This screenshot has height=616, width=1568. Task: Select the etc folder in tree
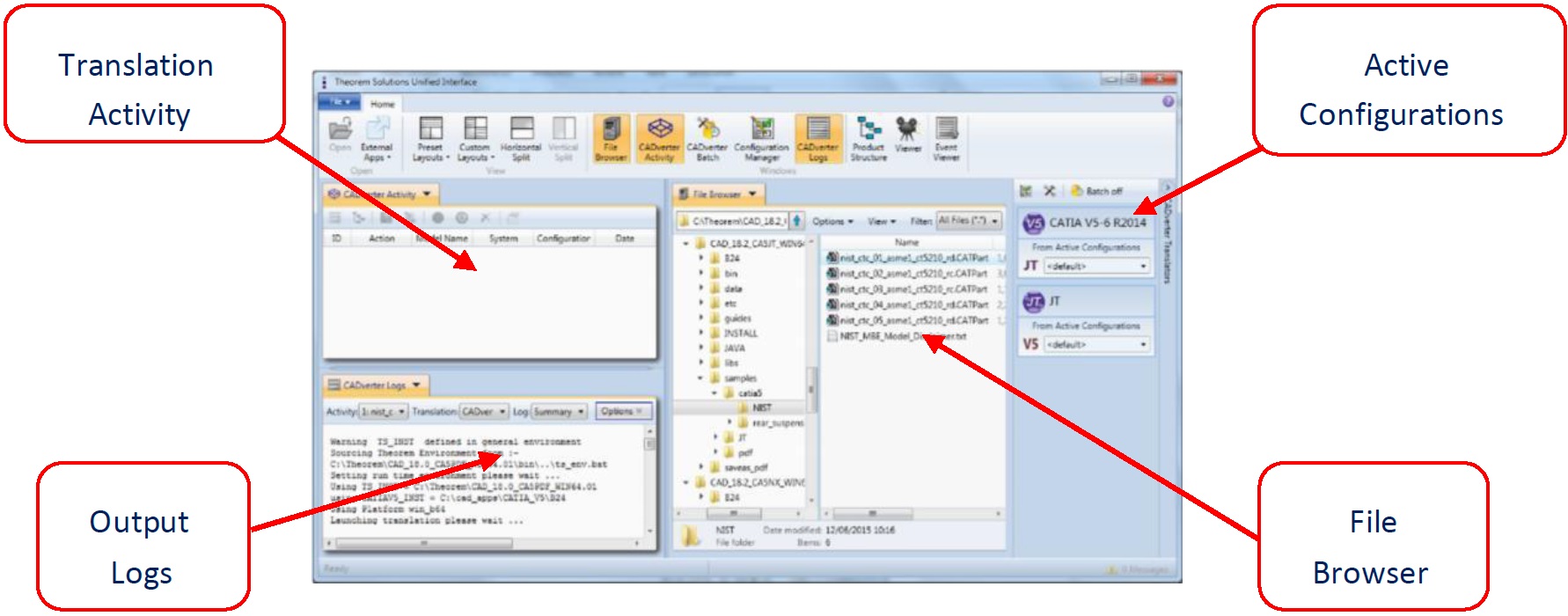[730, 304]
